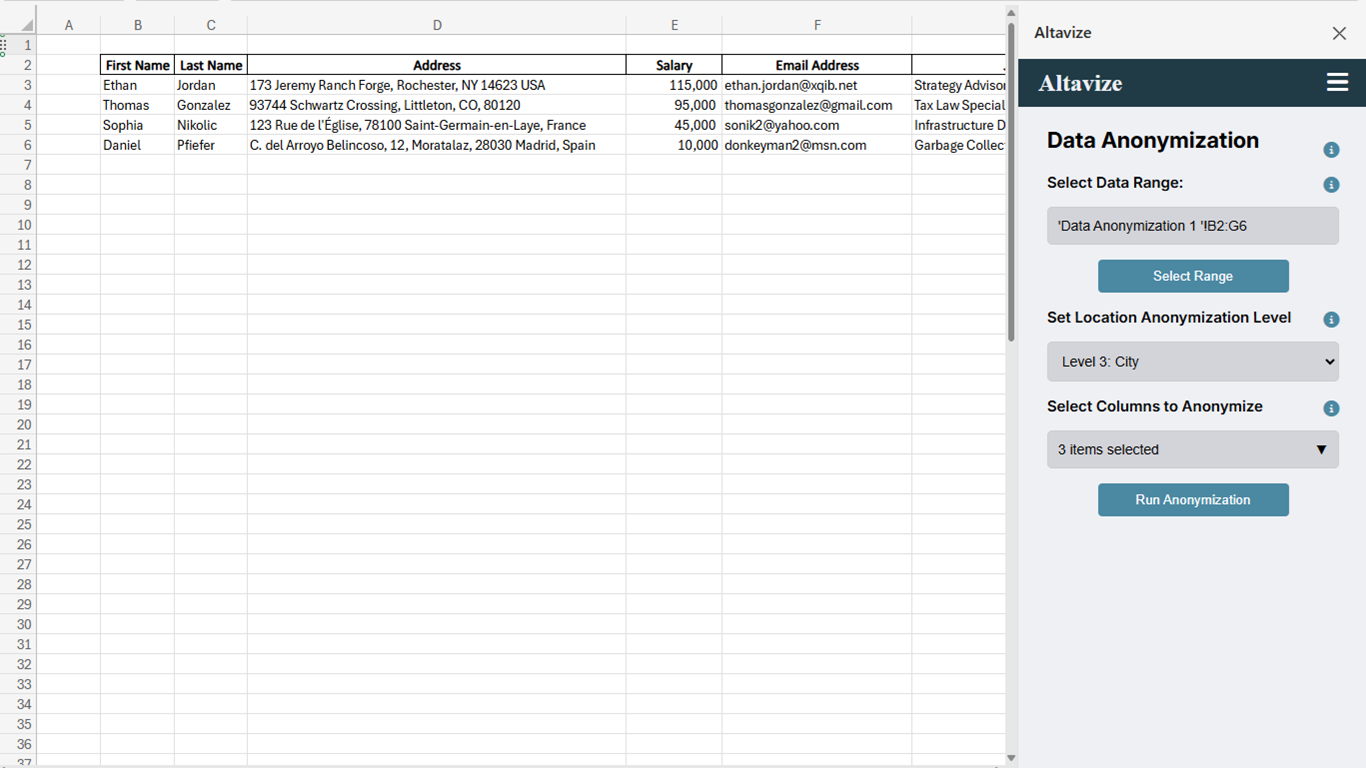The image size is (1366, 768).
Task: Select cell containing Gonzalez
Action: coord(211,105)
